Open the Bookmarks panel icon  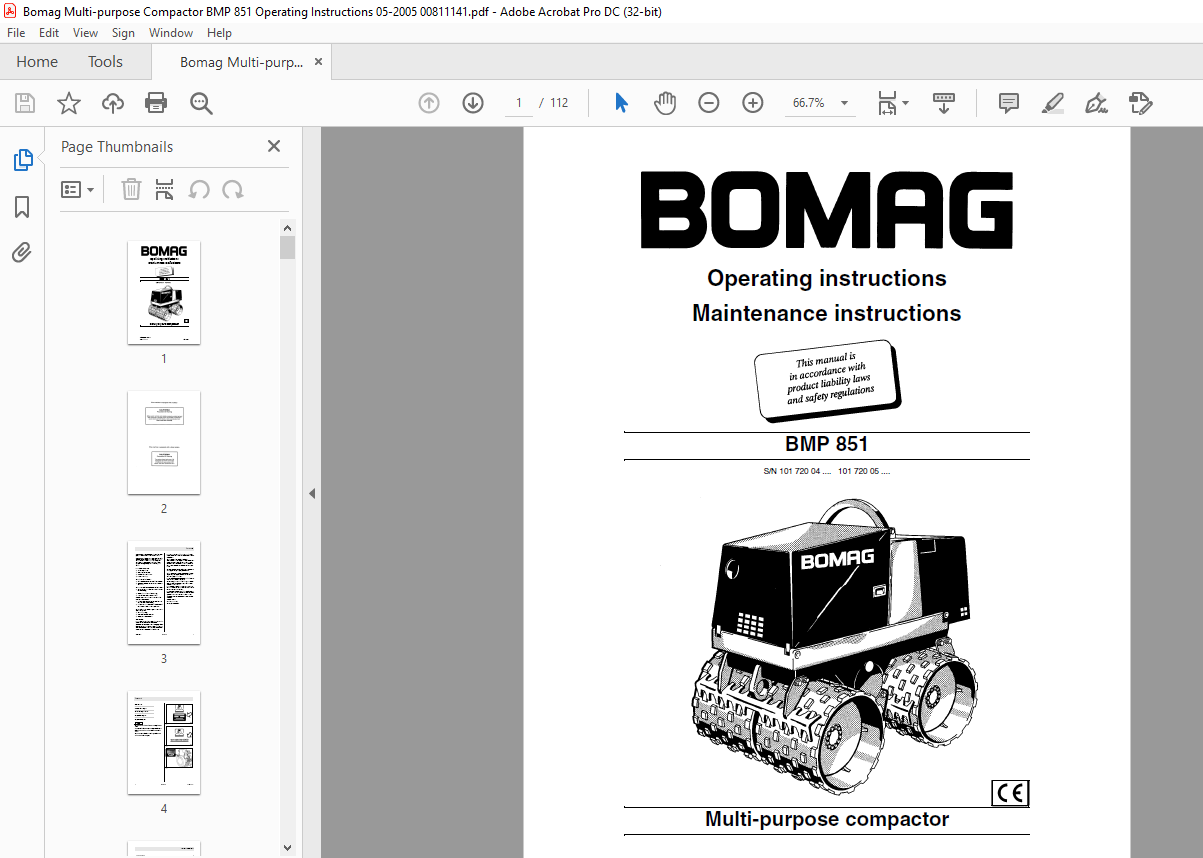click(x=22, y=207)
